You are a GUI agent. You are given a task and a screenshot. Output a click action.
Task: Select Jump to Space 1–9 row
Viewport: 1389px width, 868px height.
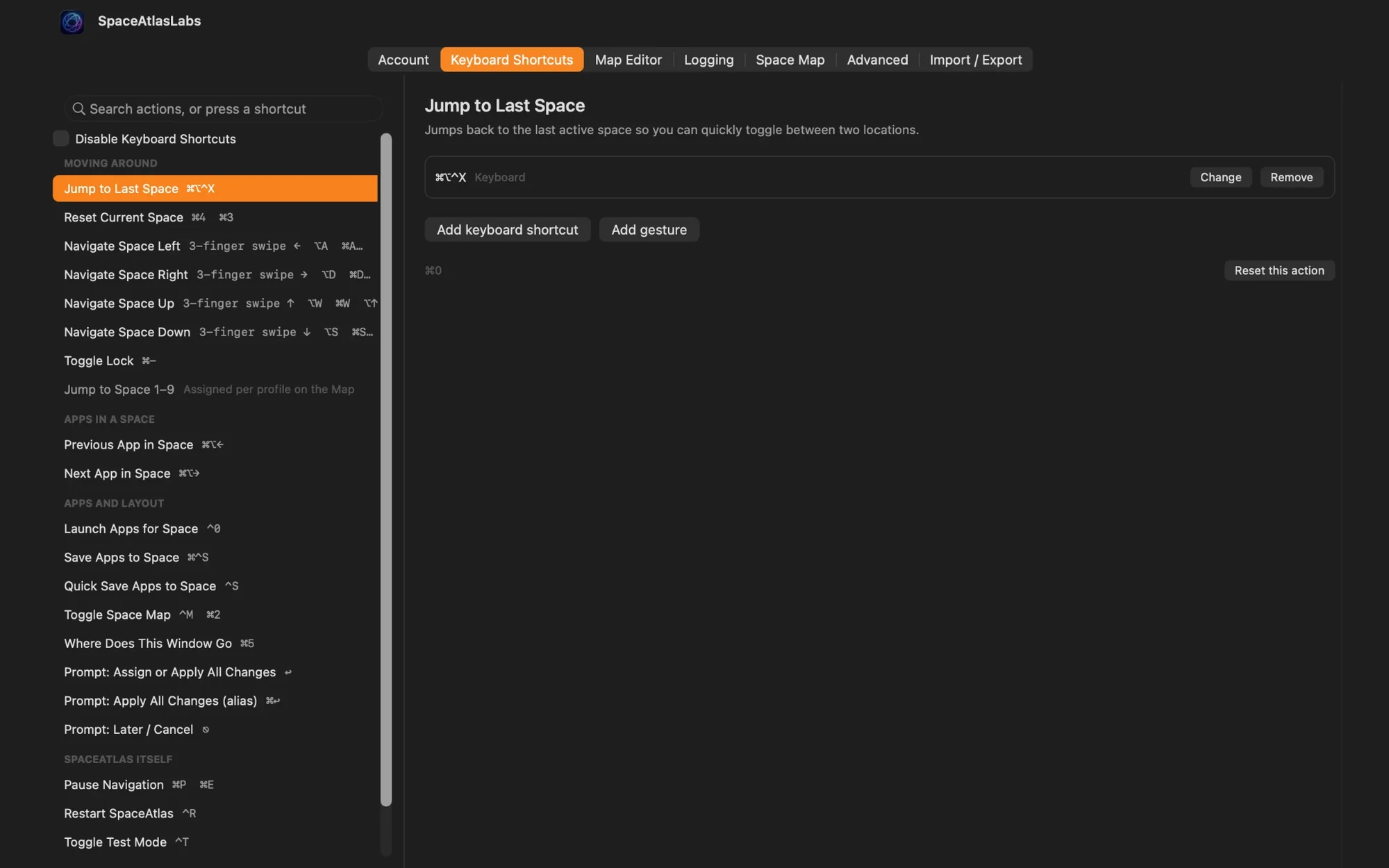[x=215, y=390]
